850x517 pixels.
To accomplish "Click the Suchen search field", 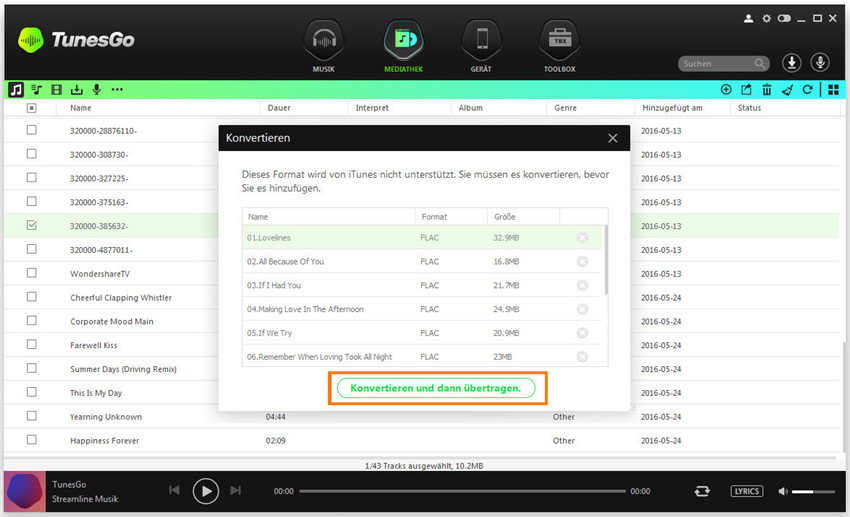I will click(716, 64).
